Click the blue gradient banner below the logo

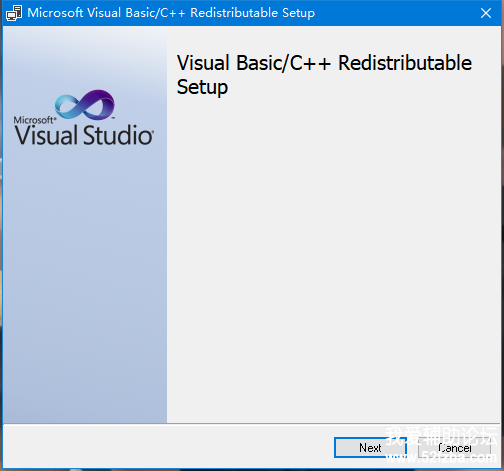pos(85,283)
